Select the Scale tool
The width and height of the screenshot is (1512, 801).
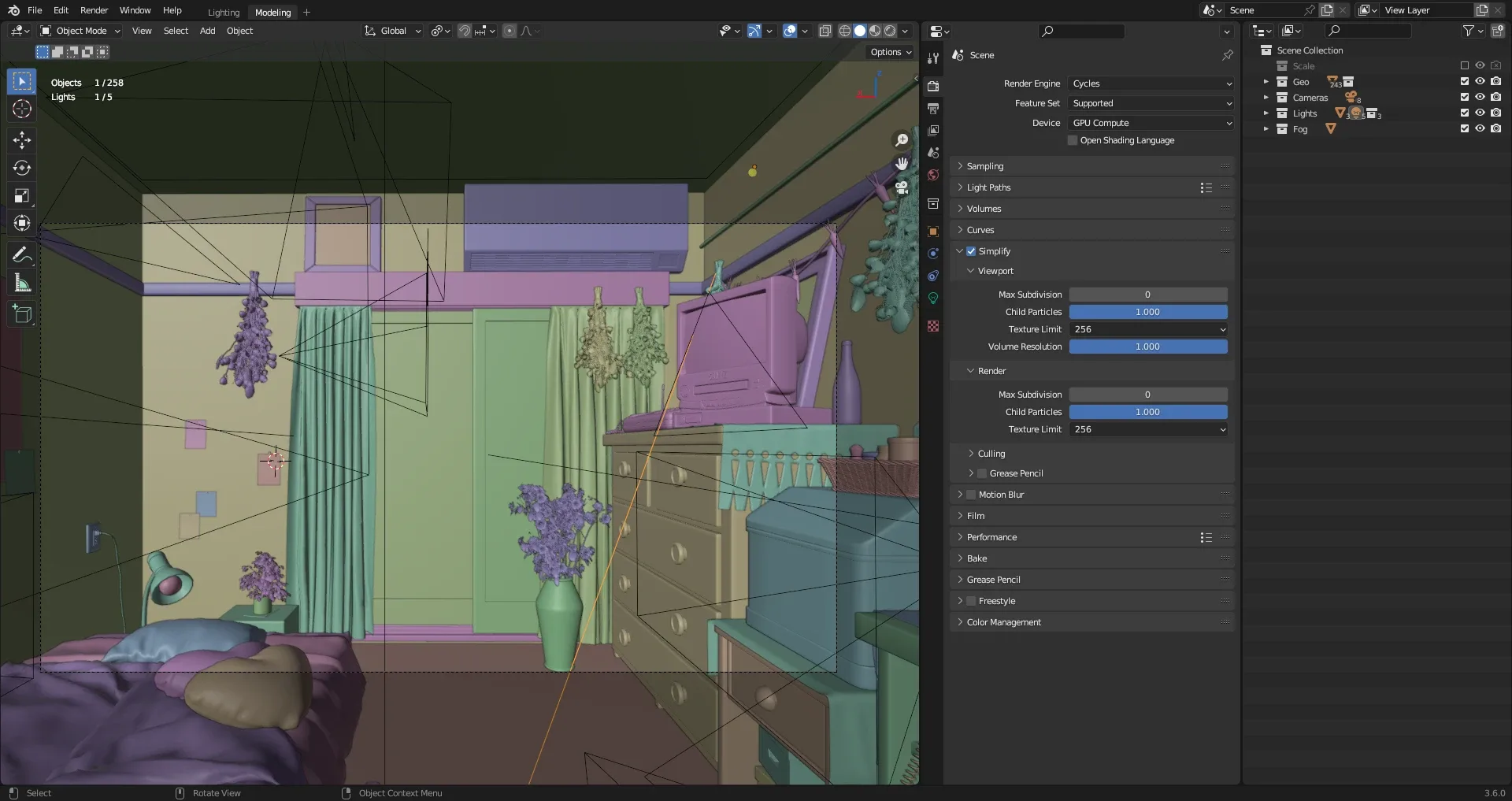[22, 195]
